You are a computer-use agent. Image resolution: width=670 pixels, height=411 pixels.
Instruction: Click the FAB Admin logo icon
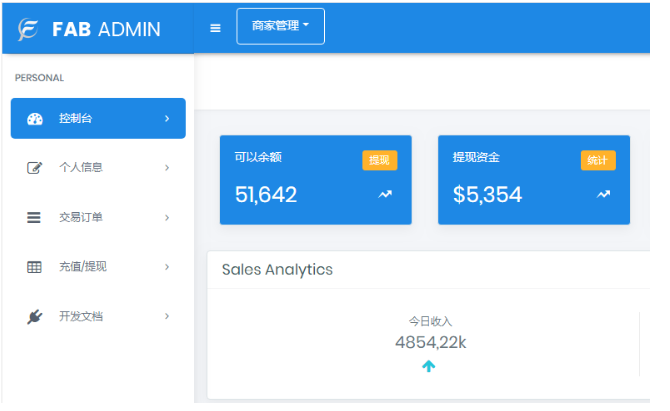(29, 28)
